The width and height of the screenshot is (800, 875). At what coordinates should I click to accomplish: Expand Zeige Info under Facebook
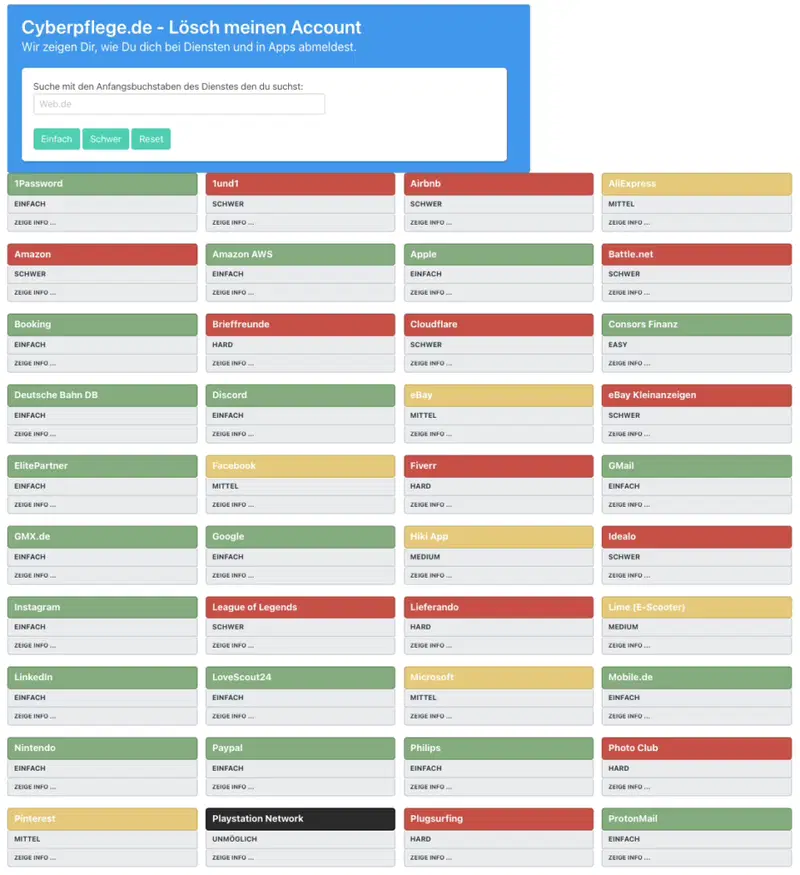[300, 505]
